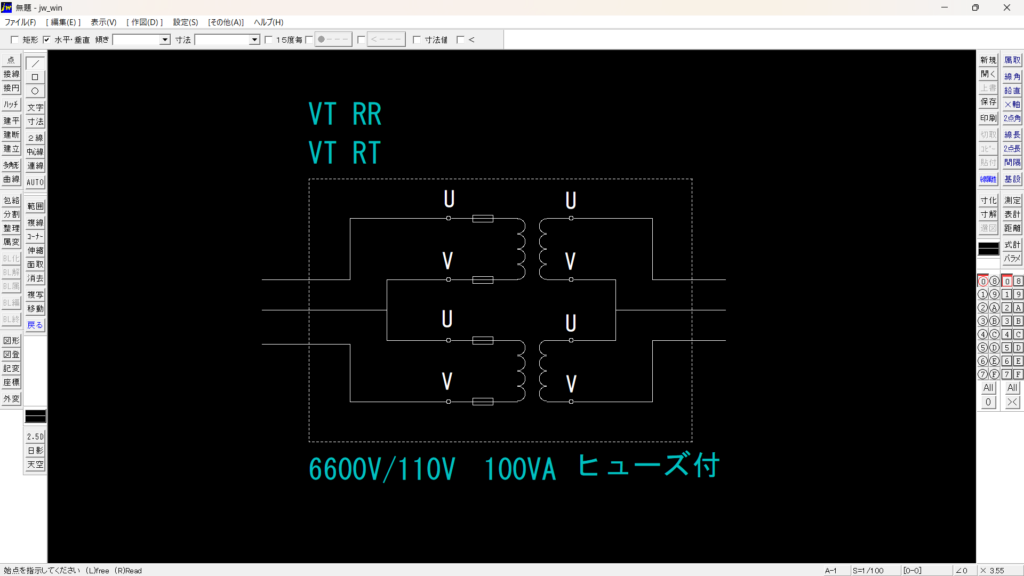Open the ファイル(F) menu
Screen dimensions: 1024x576
point(20,22)
